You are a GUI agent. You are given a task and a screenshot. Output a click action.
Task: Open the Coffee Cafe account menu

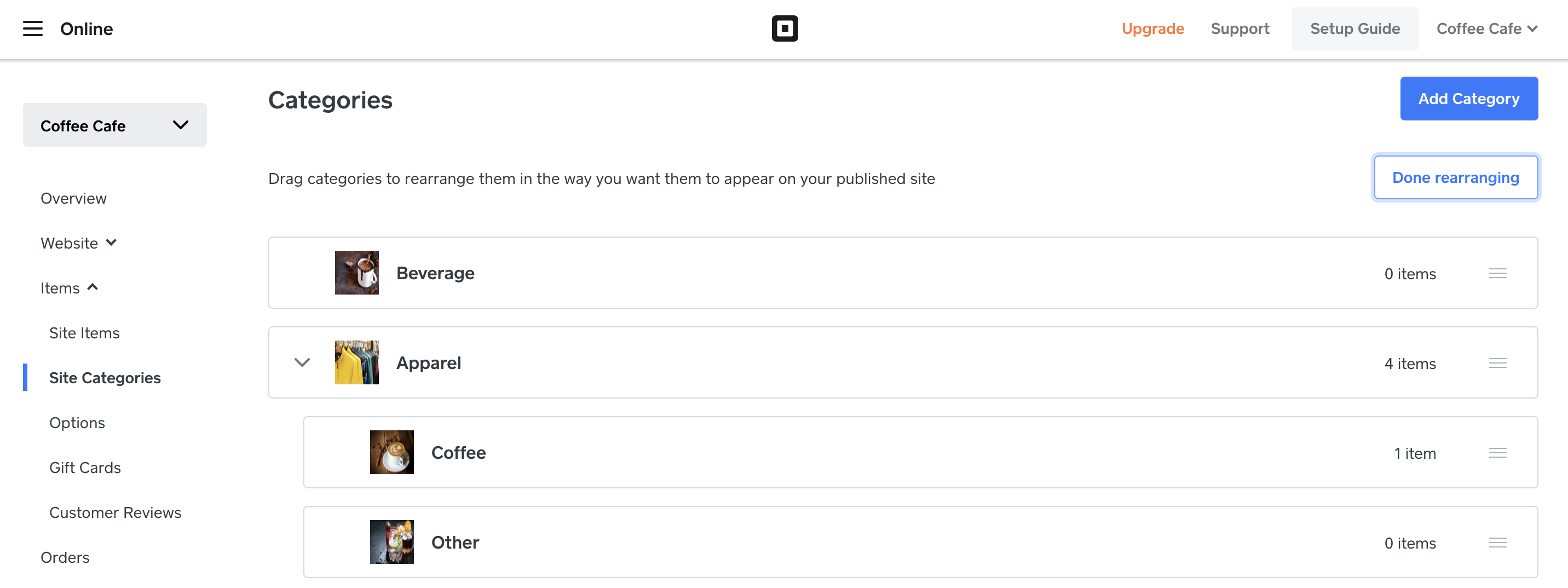(x=1486, y=28)
